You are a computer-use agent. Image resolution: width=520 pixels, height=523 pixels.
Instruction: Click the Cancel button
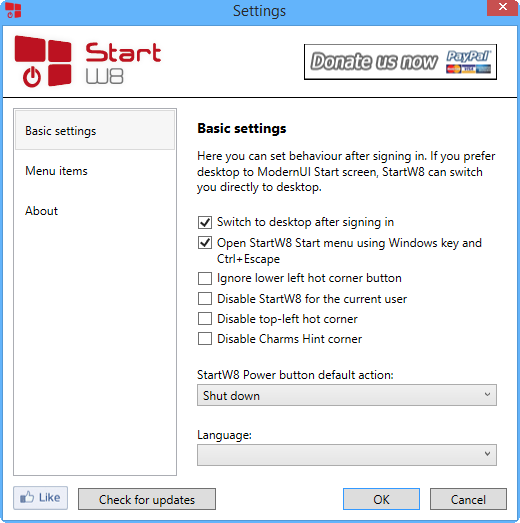point(468,499)
